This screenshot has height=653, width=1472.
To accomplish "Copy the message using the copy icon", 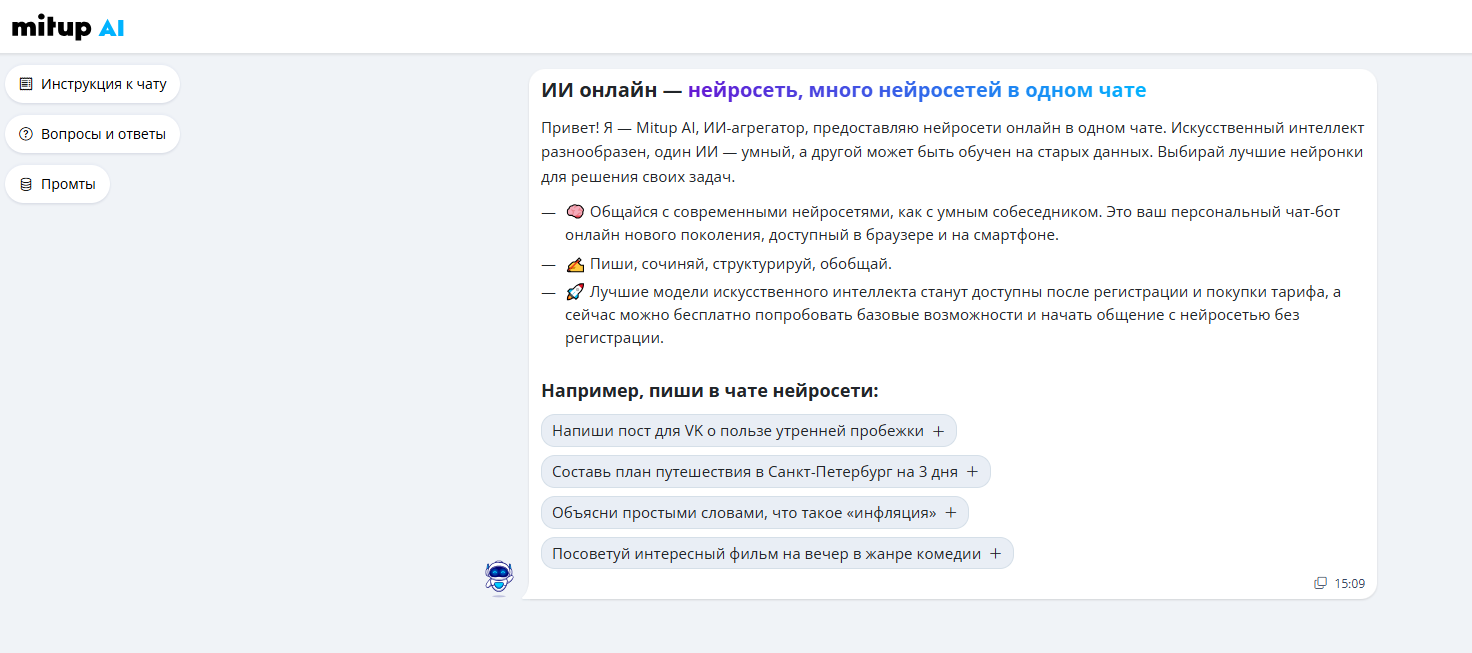I will 1320,583.
